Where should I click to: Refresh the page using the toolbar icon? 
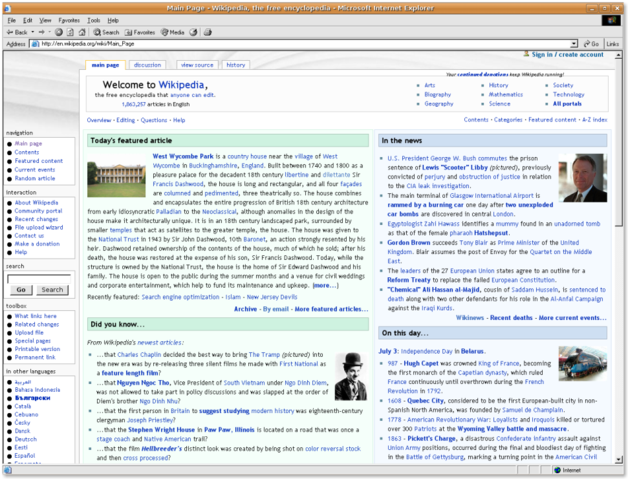coord(71,32)
